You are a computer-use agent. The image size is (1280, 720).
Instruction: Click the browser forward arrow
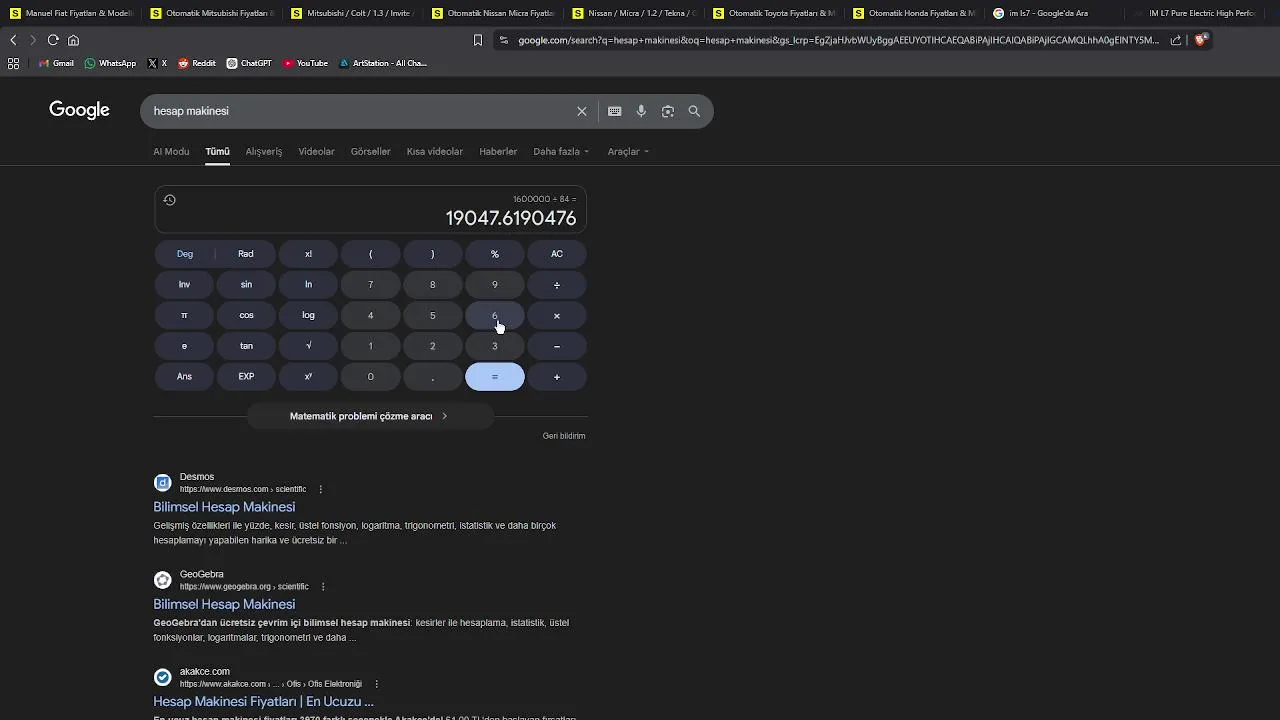32,40
